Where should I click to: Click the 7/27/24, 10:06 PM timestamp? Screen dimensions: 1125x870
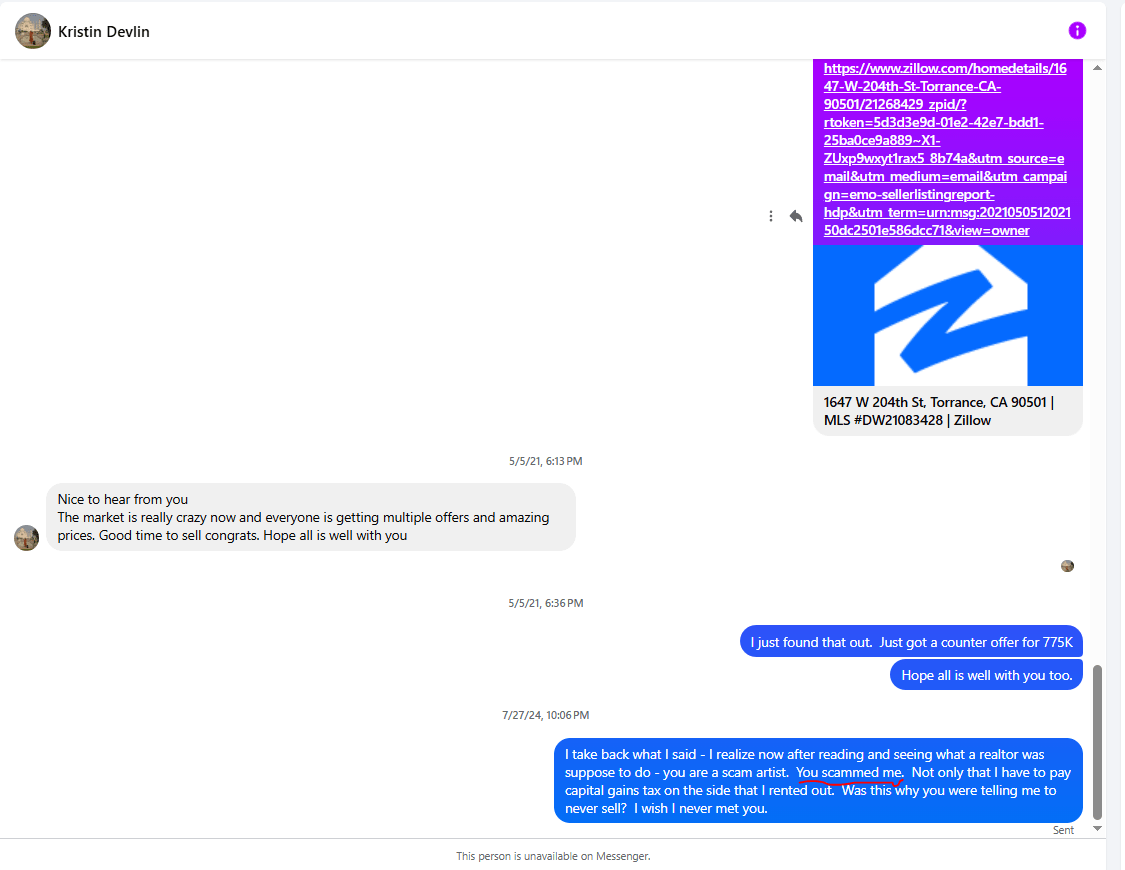tap(546, 715)
